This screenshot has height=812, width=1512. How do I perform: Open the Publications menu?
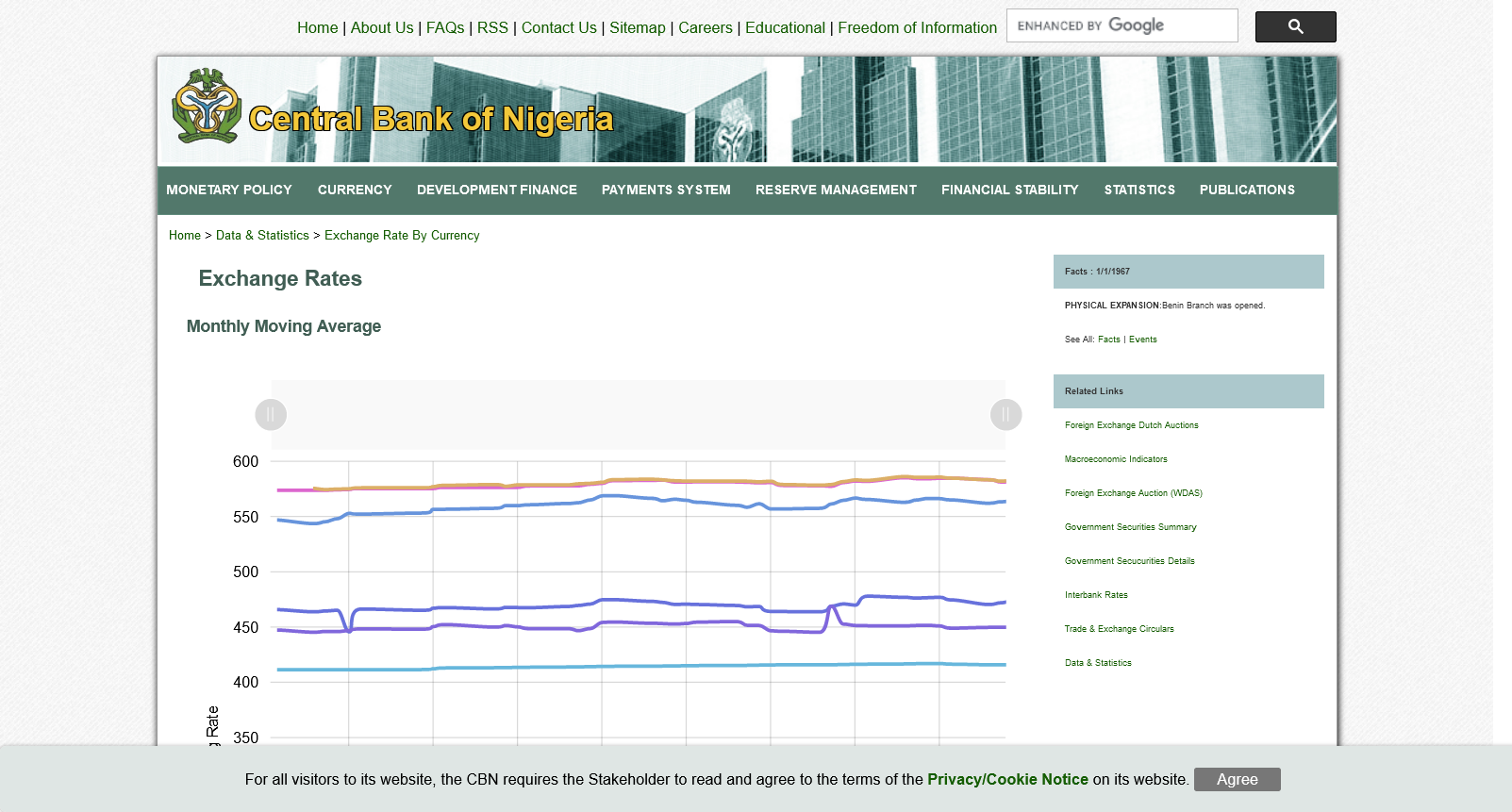coord(1247,191)
